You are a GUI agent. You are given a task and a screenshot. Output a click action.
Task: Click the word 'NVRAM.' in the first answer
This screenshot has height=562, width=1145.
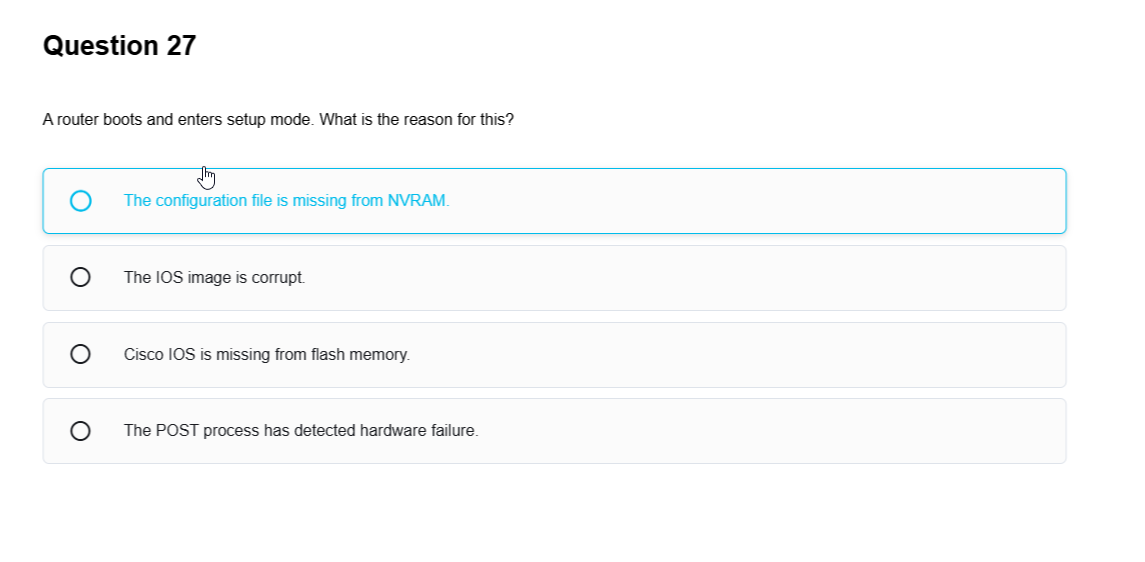[x=418, y=201]
